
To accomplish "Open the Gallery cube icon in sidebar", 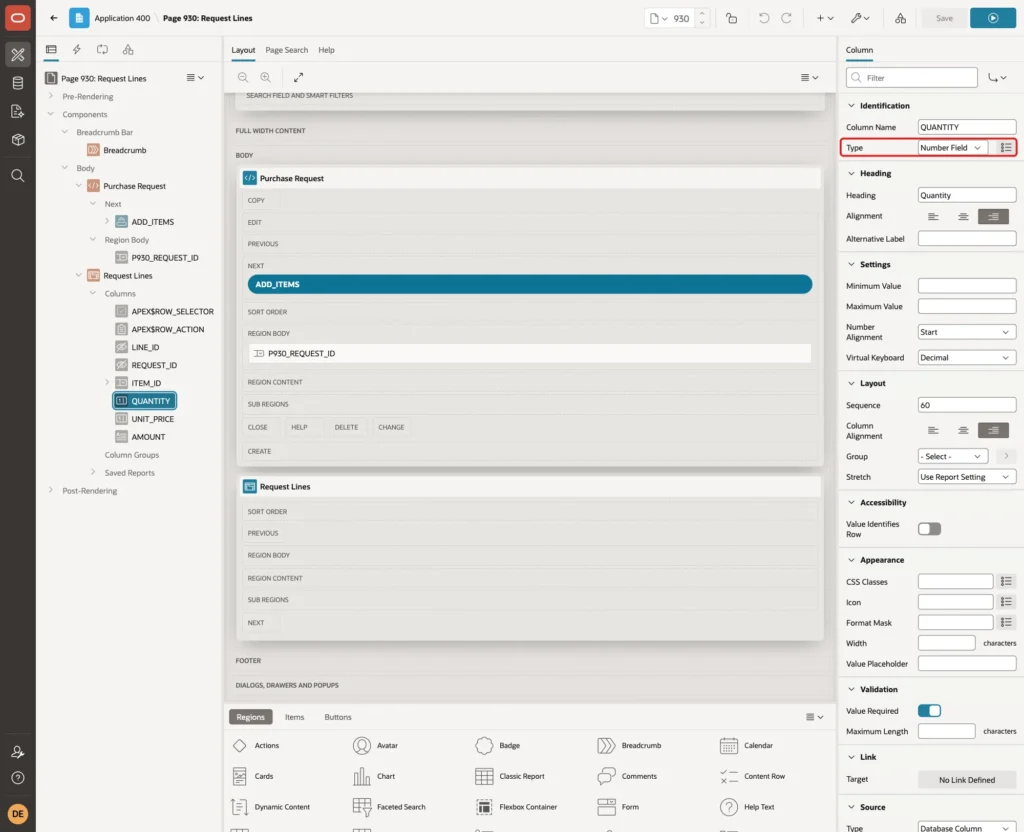I will (18, 139).
